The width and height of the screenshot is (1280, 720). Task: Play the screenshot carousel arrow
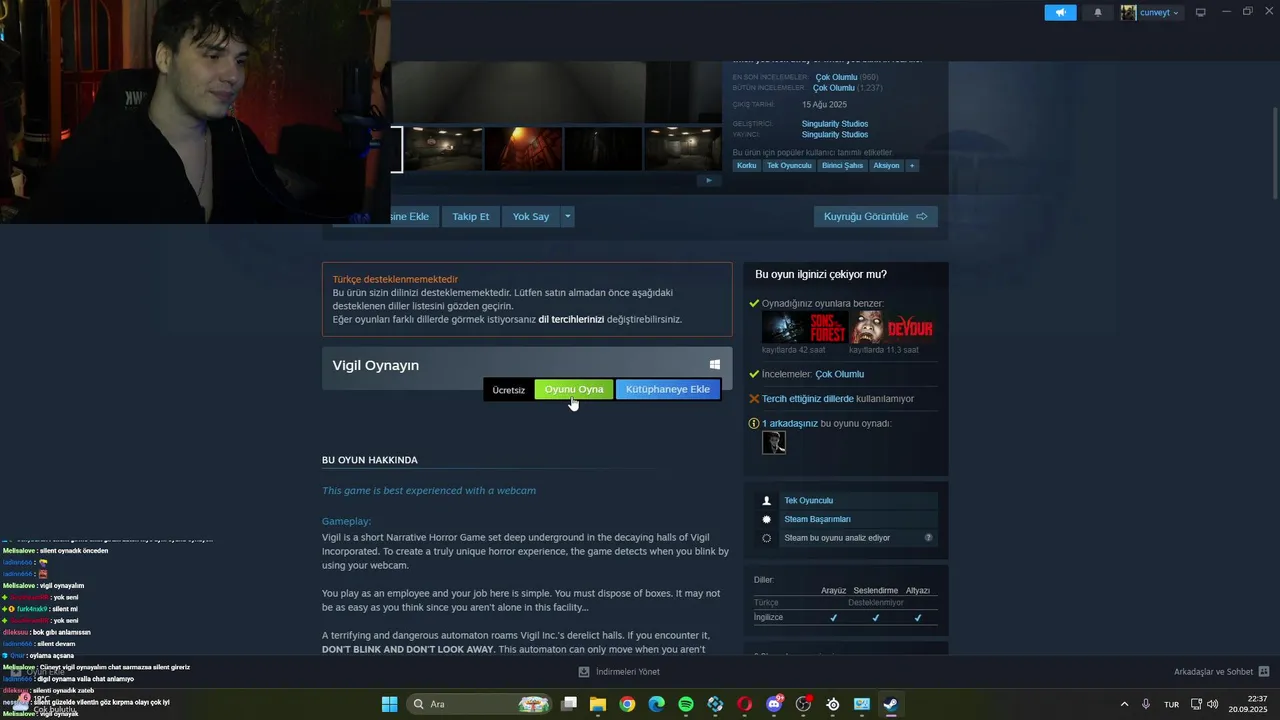pos(708,181)
